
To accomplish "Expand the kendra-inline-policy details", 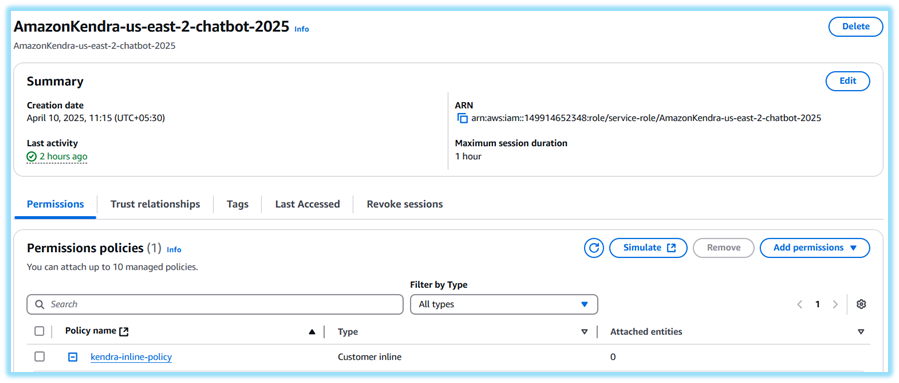I will [72, 357].
